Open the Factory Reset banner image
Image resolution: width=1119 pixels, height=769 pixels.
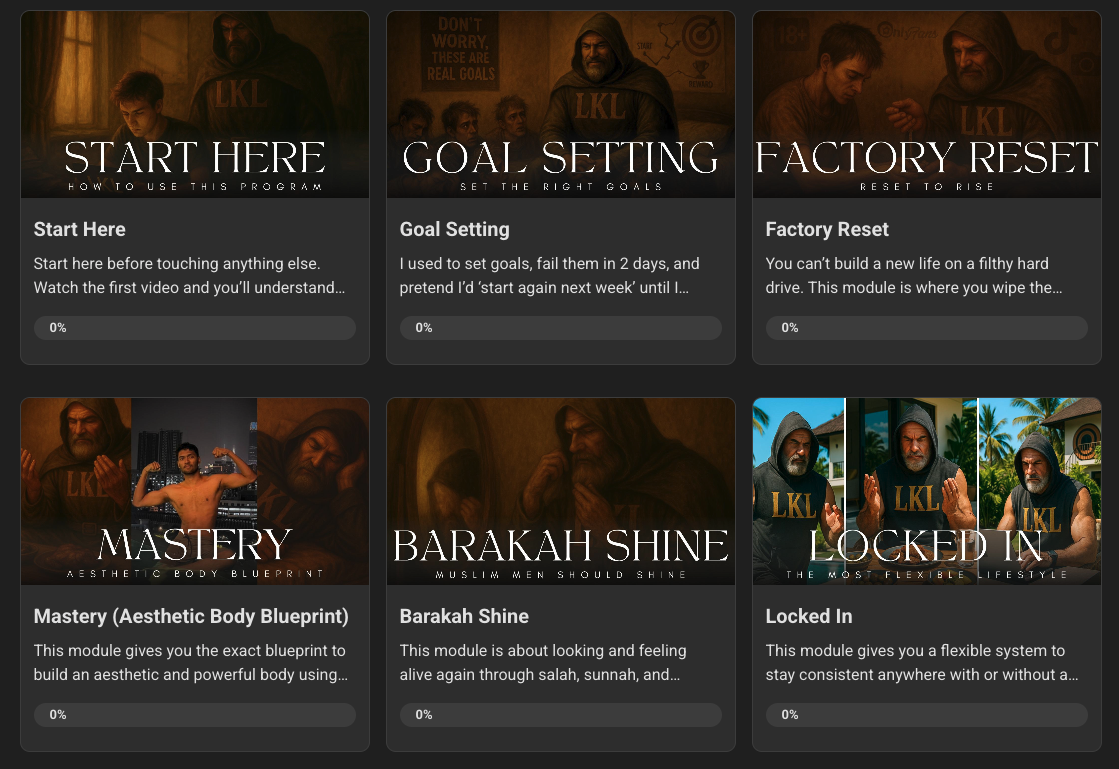(x=927, y=104)
